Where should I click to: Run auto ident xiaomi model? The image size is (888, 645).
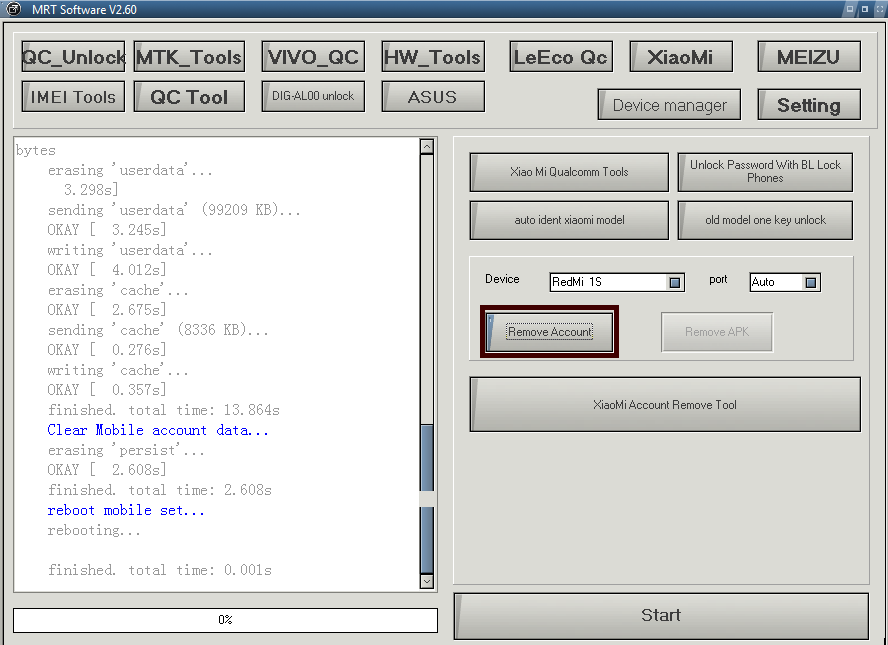click(569, 220)
